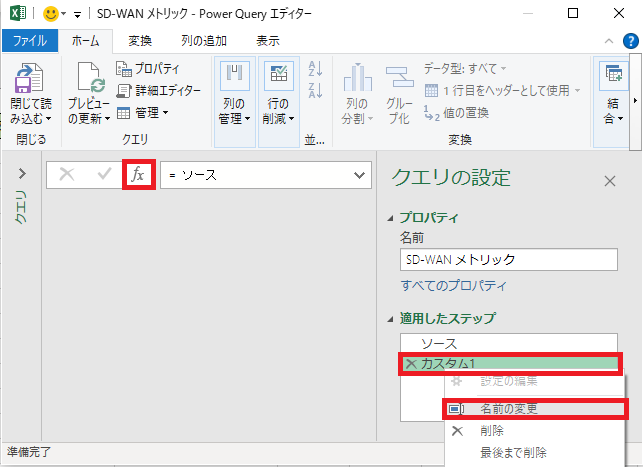Sort descending with Z-A icon
The image size is (643, 467).
coord(315,90)
